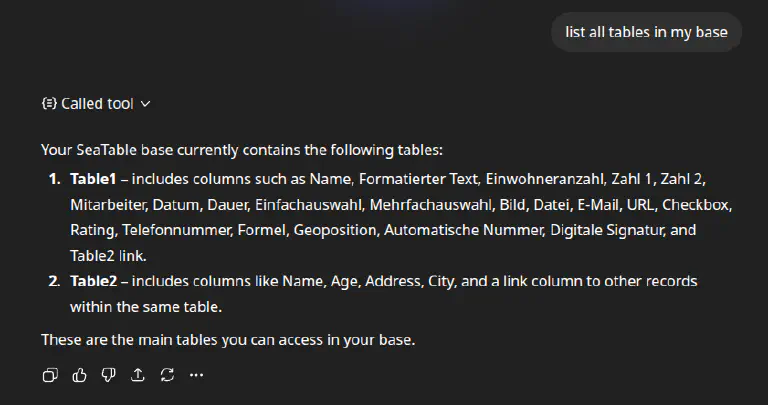Click the tool icon beside Called tool

[49, 103]
